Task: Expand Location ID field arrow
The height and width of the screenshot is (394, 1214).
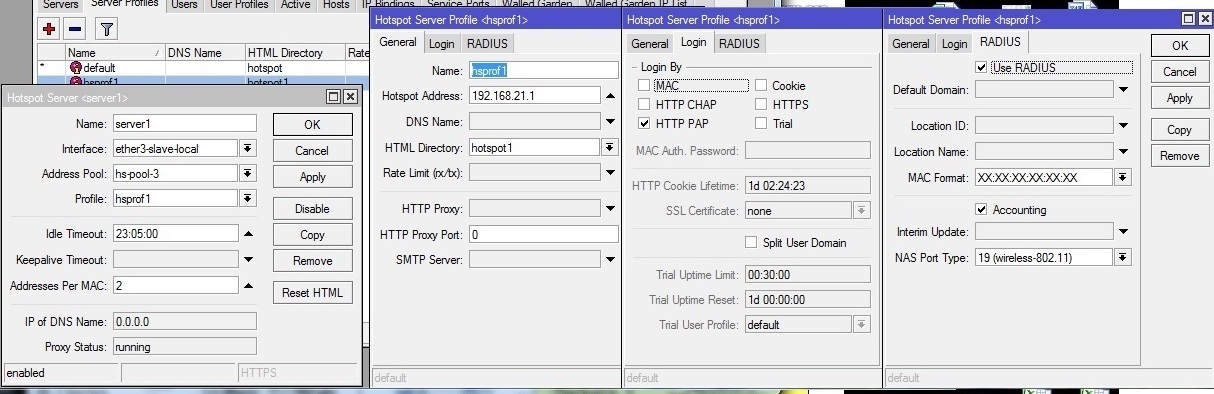Action: [x=1123, y=126]
